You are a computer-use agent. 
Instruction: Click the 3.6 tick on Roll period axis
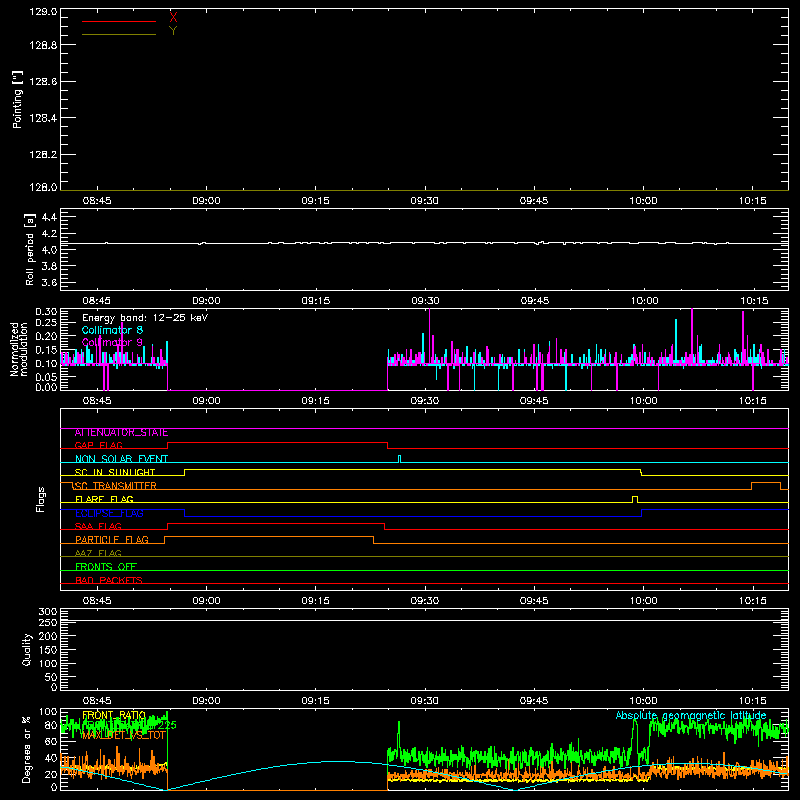(x=49, y=282)
